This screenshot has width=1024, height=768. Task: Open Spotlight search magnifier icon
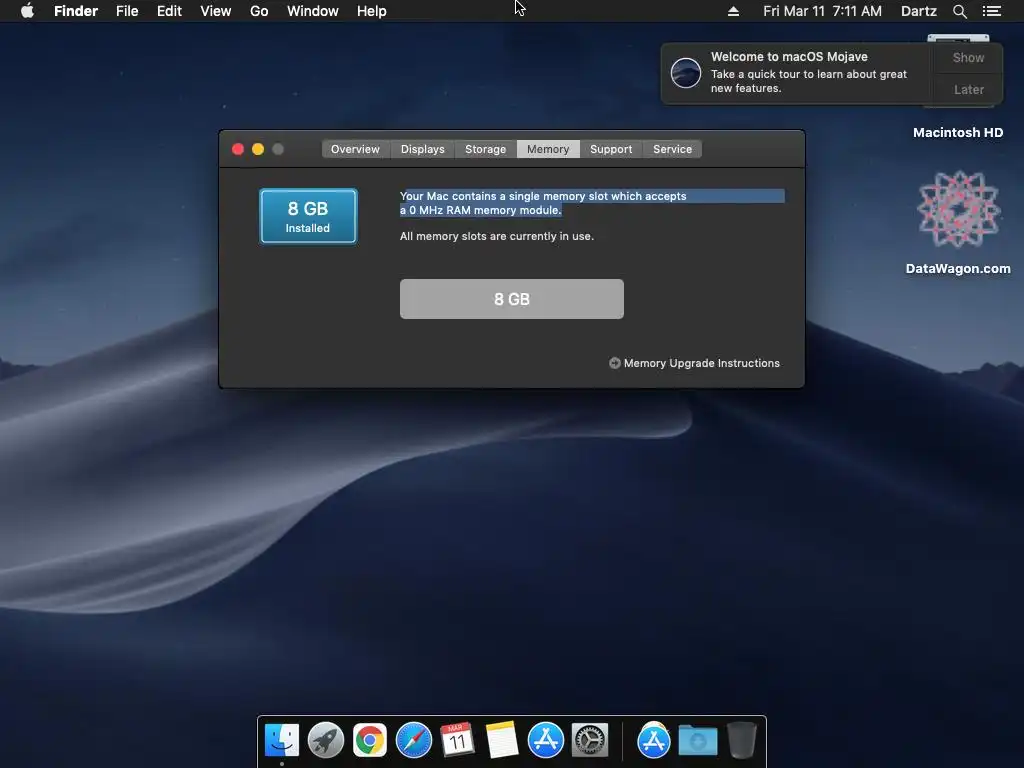coord(959,11)
